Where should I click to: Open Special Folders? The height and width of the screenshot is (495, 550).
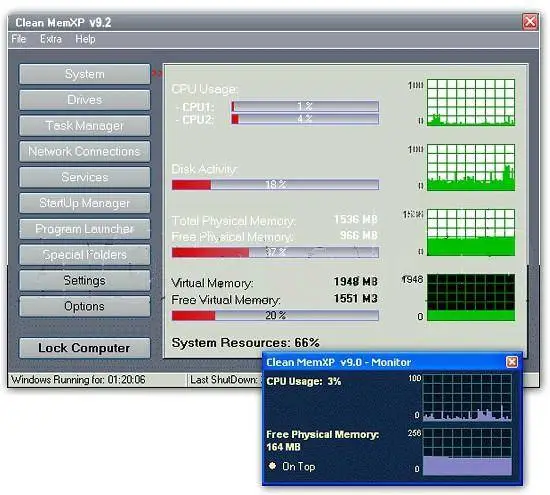tap(85, 255)
